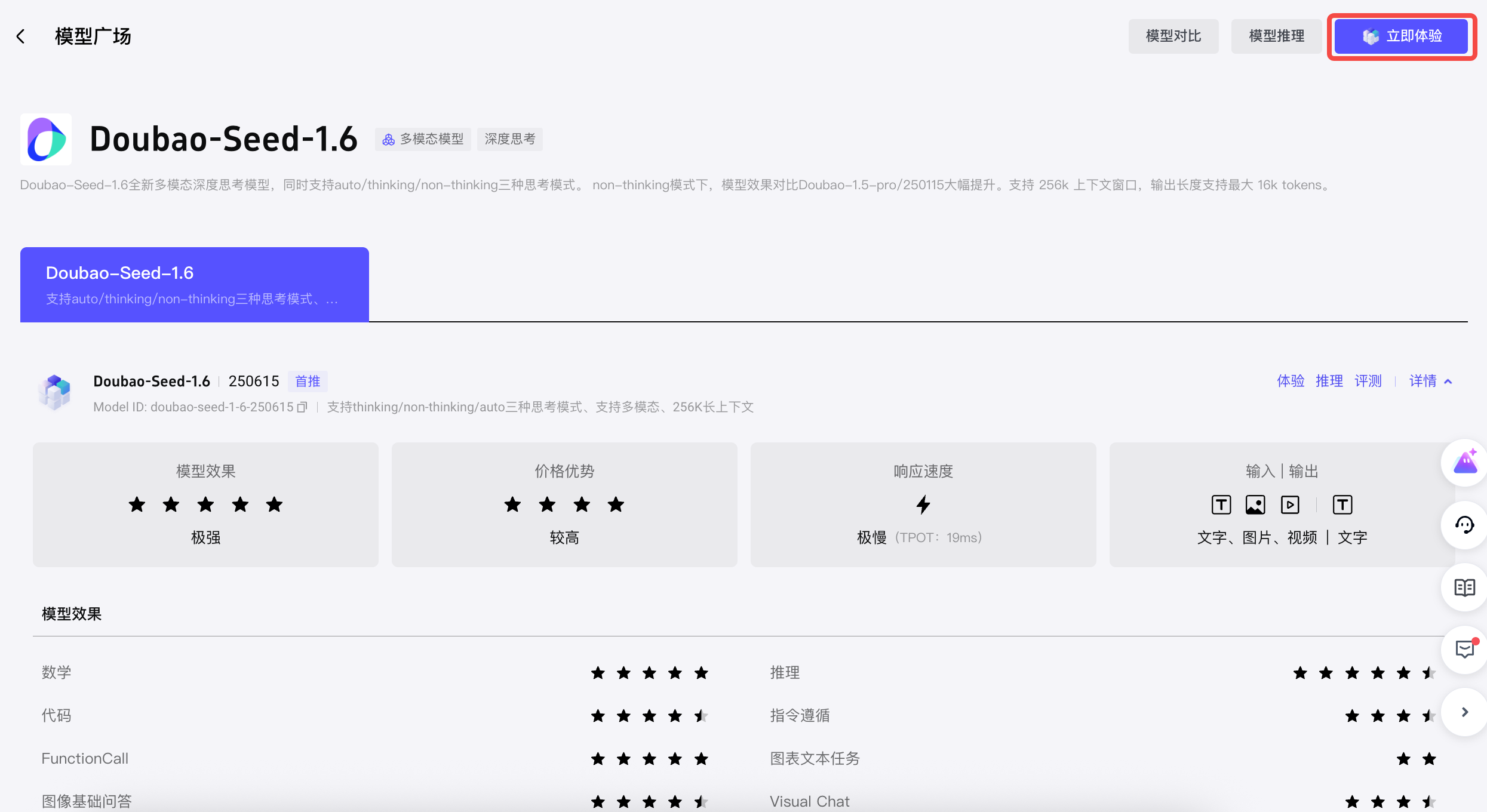1487x812 pixels.
Task: Click the FunctionCall row label
Action: coord(85,758)
